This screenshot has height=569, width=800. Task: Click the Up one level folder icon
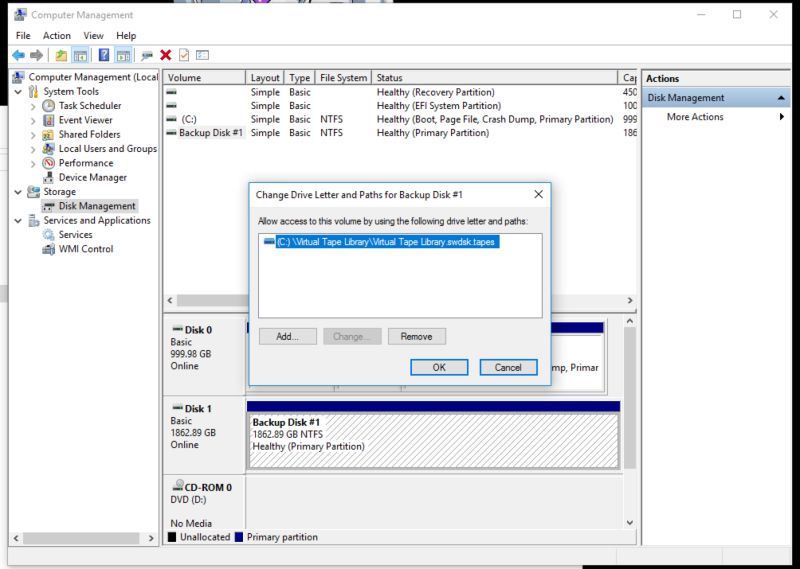coord(61,55)
